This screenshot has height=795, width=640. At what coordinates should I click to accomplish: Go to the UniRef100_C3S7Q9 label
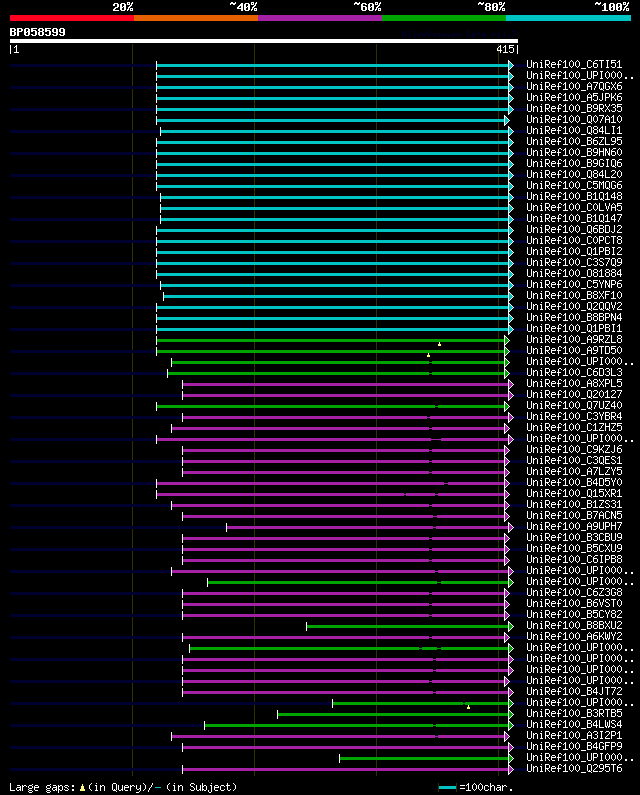[x=574, y=262]
